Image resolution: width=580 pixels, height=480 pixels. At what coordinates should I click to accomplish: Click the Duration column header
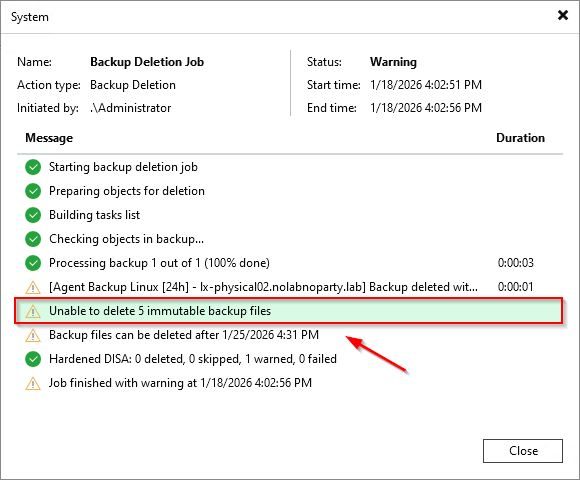520,138
